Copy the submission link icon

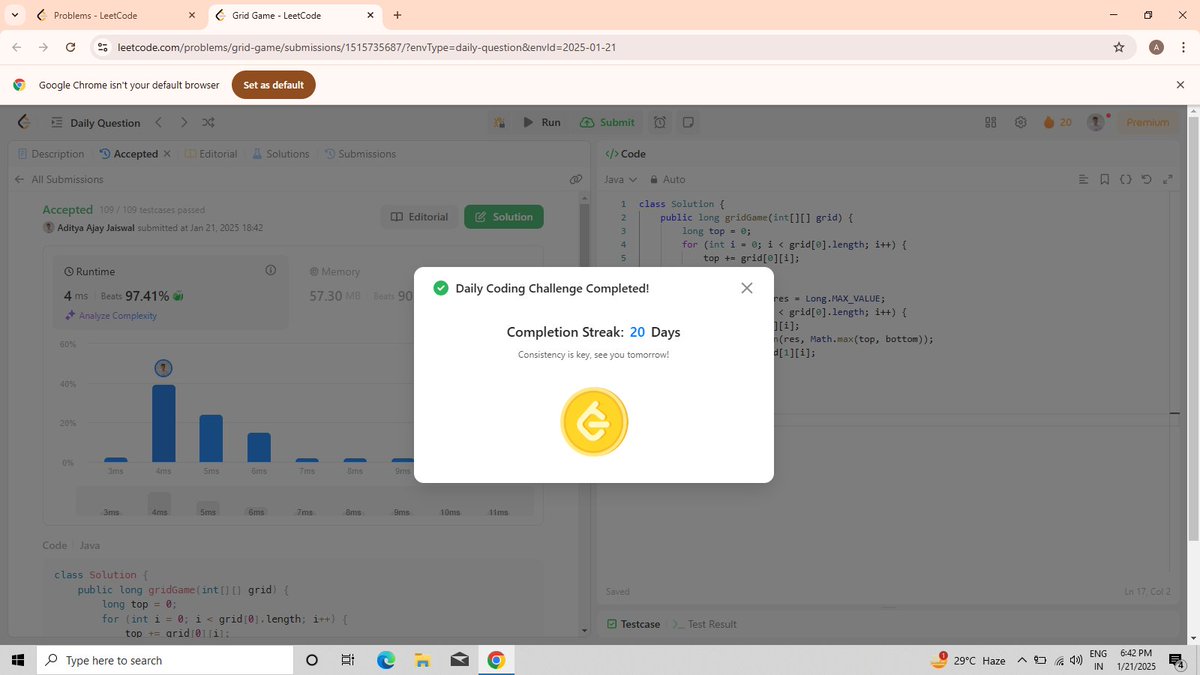point(576,179)
